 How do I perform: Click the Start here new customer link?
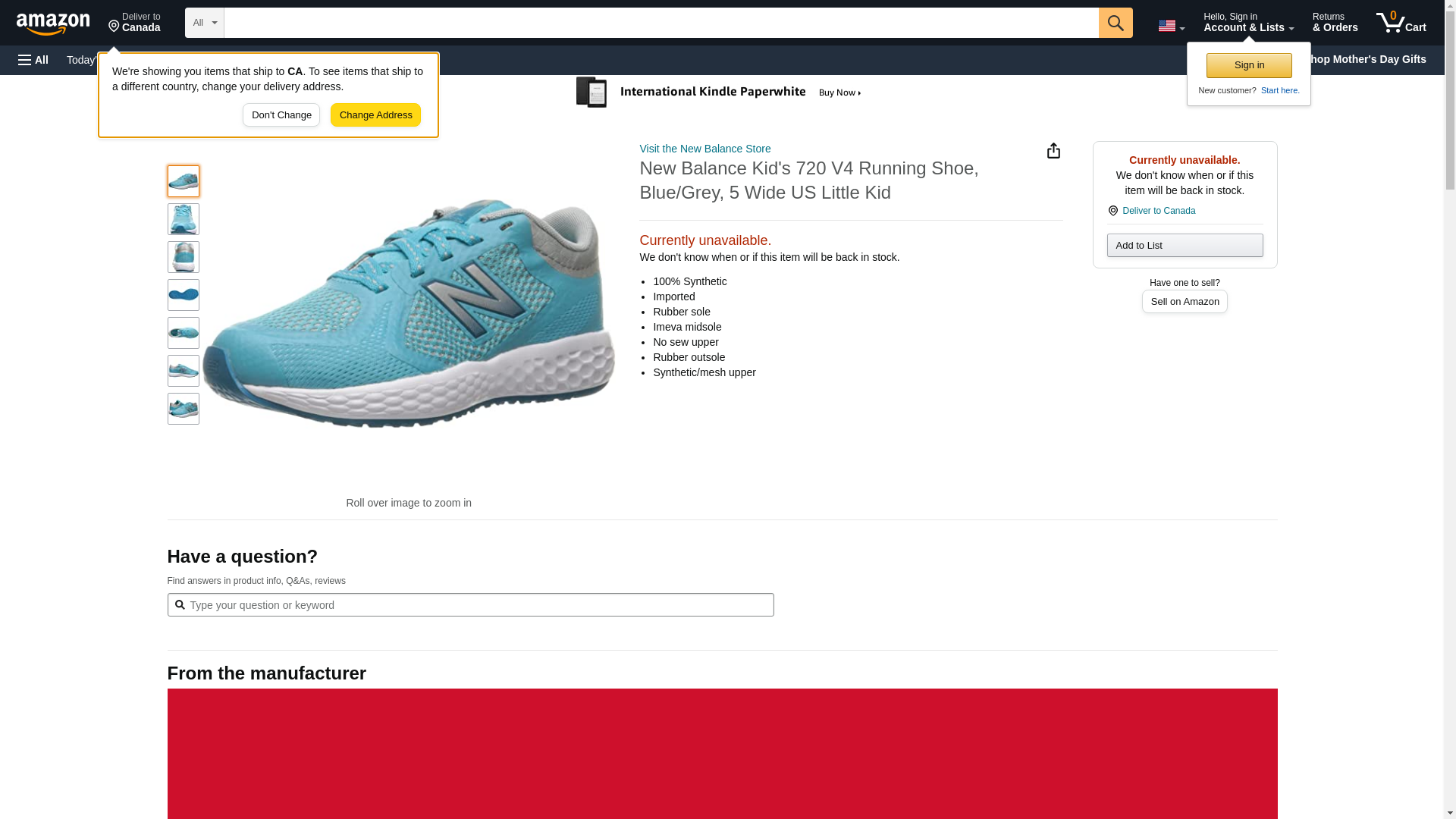[1279, 90]
